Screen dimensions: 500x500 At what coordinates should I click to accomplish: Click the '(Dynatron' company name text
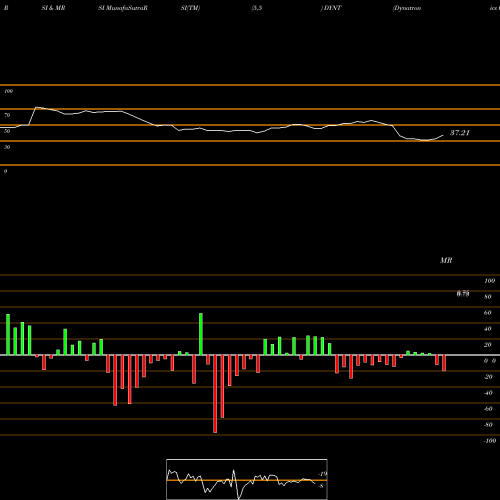point(407,8)
